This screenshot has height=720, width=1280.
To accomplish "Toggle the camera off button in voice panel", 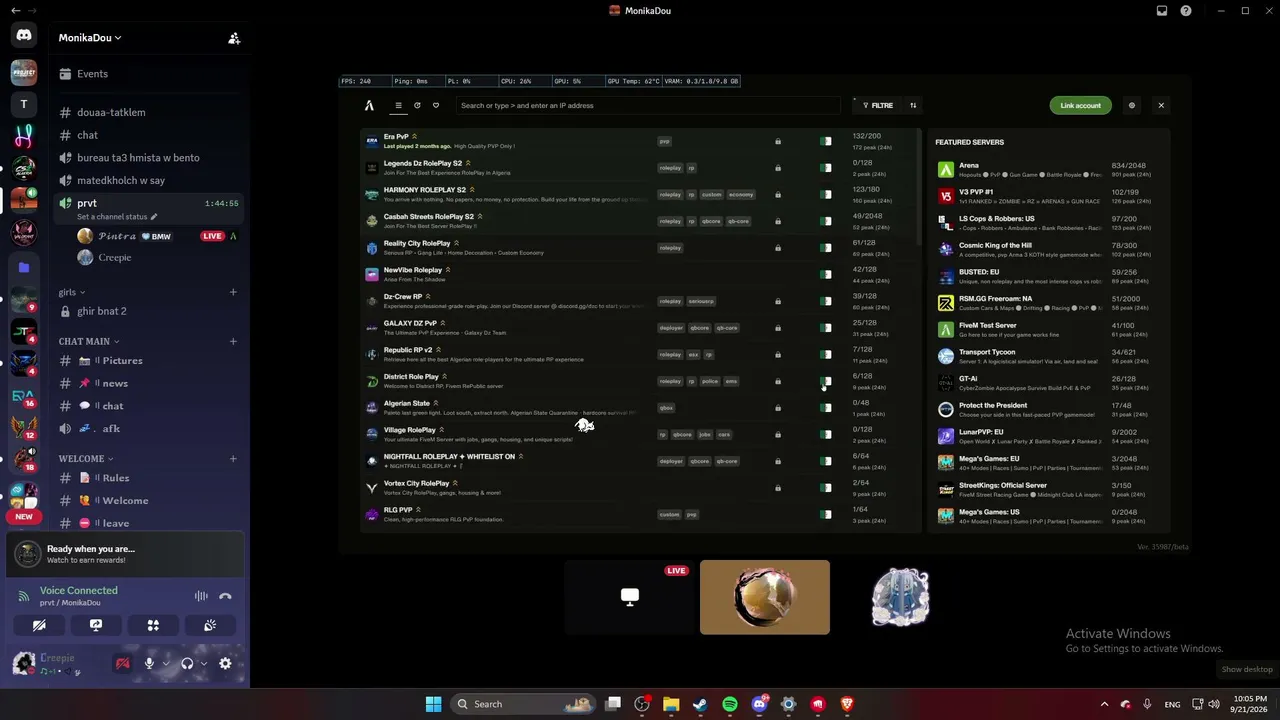I will point(39,625).
